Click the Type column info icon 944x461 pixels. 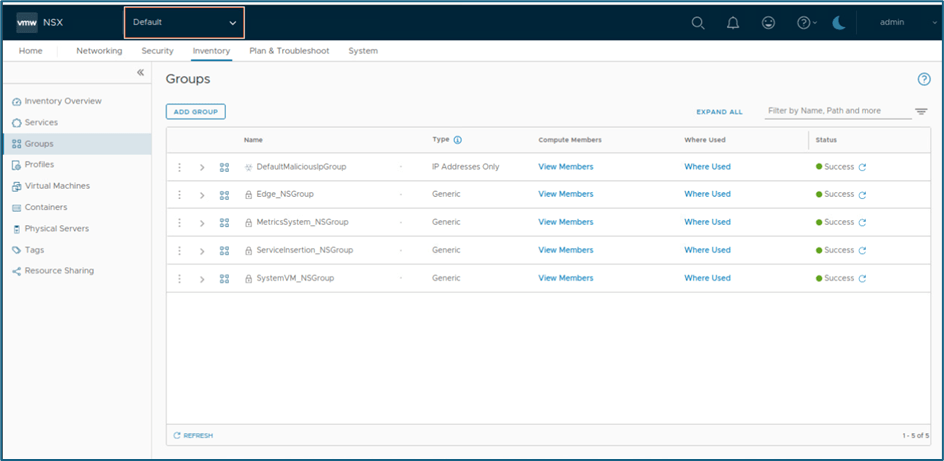click(458, 140)
